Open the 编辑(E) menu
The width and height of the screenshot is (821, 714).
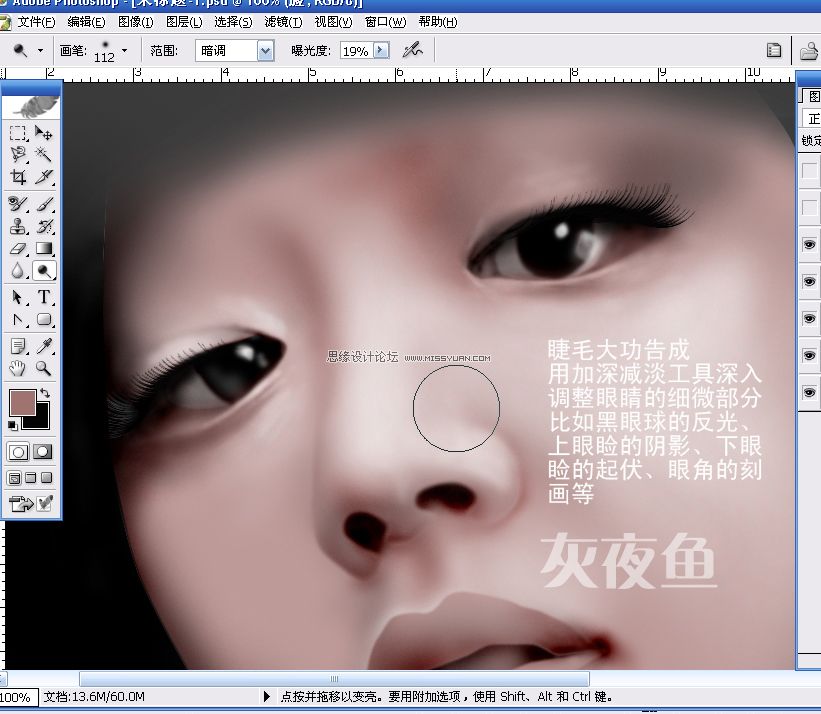pyautogui.click(x=86, y=22)
